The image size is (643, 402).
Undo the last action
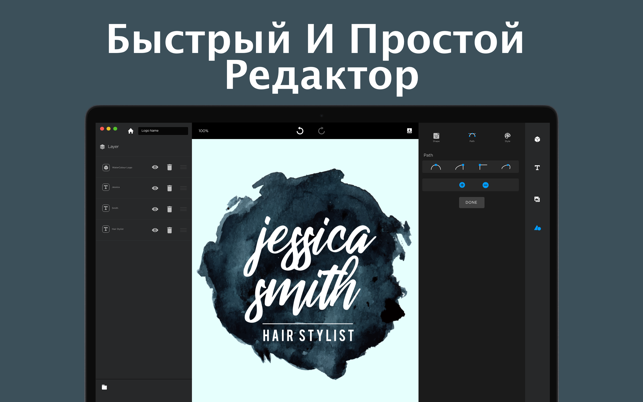click(300, 131)
